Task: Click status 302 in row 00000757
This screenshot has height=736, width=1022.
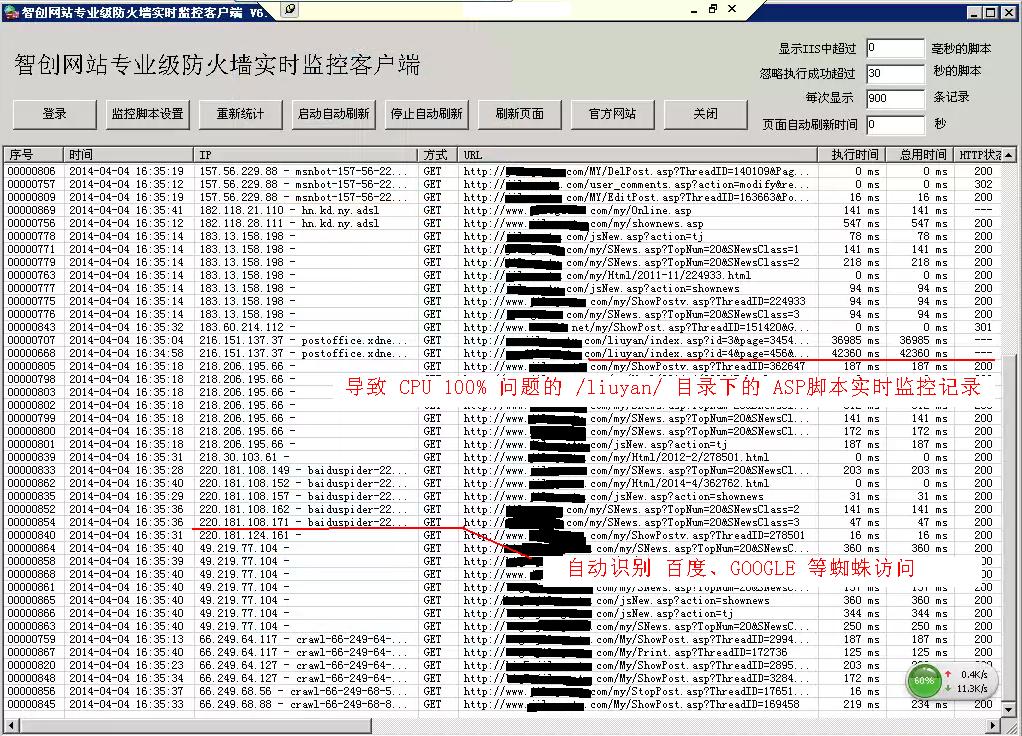Action: click(983, 184)
